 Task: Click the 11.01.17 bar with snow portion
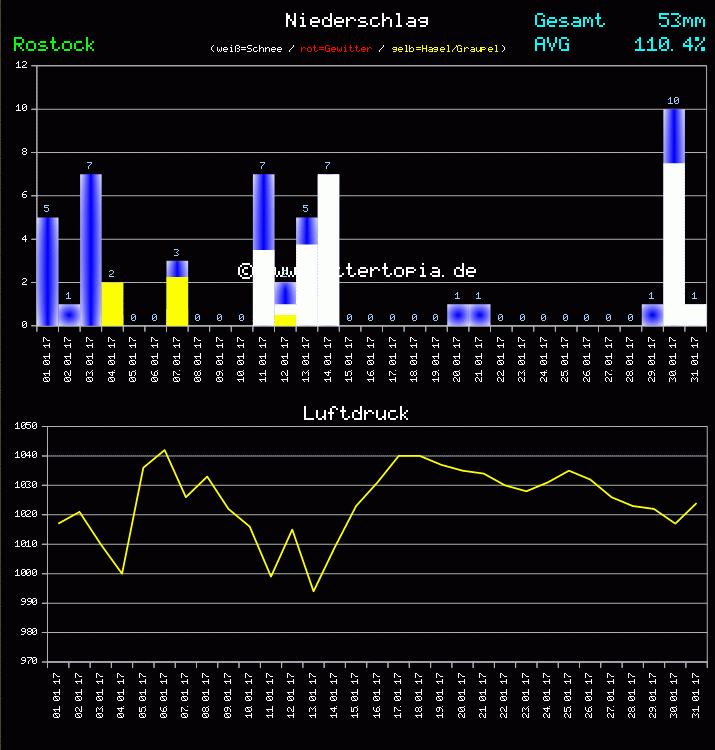[x=264, y=250]
